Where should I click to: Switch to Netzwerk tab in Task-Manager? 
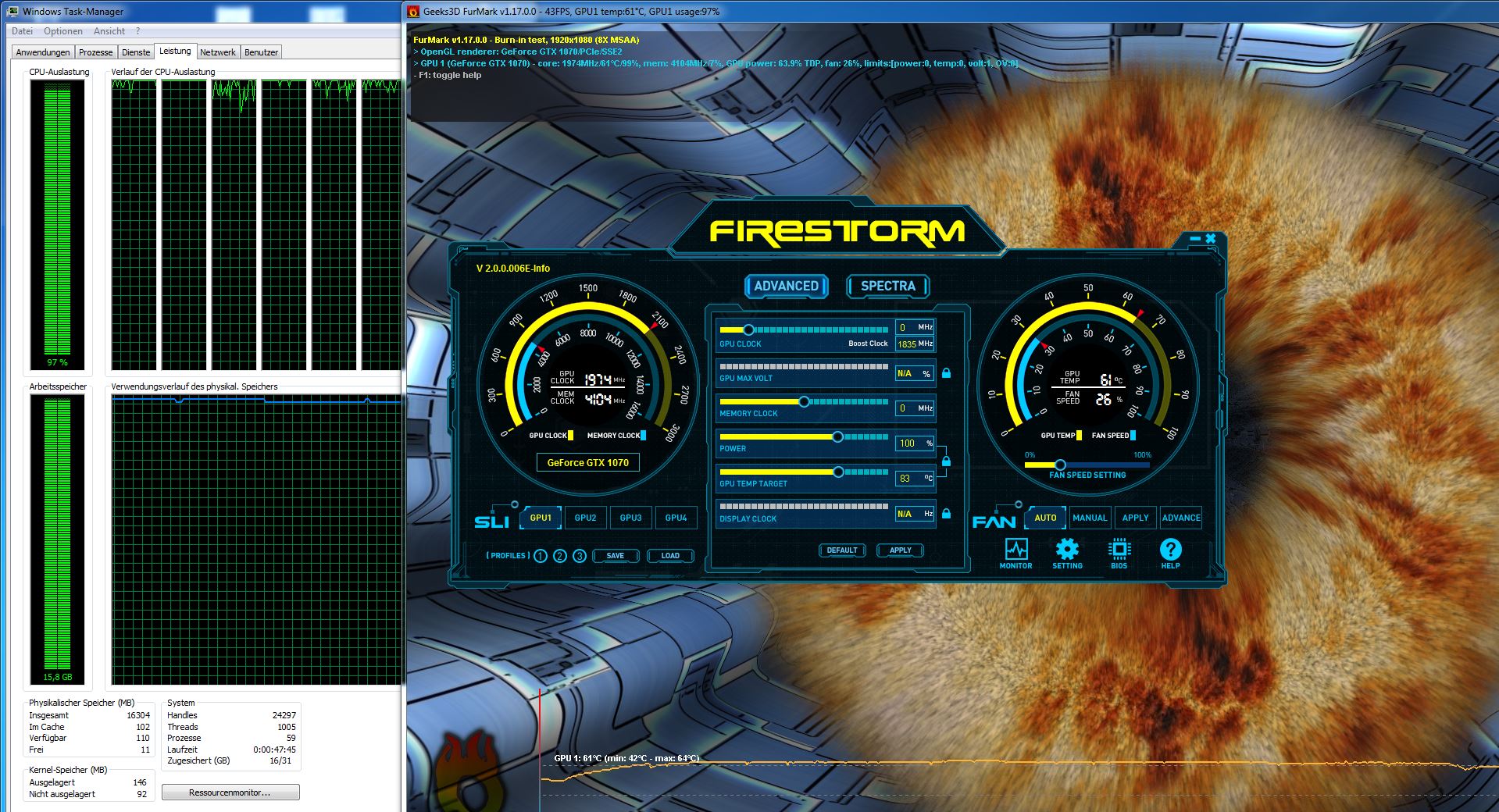point(218,52)
